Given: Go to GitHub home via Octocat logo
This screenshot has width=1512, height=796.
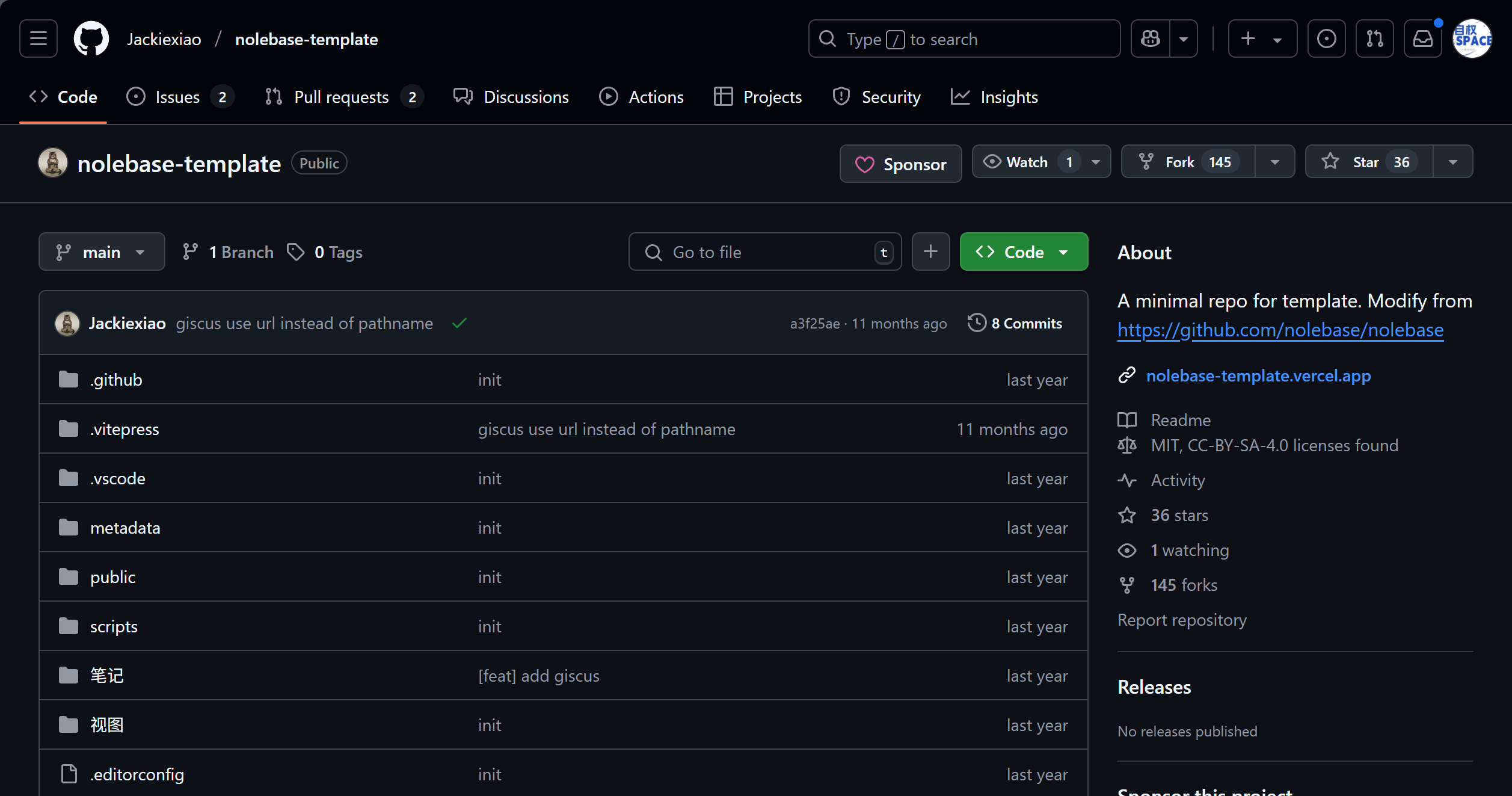Looking at the screenshot, I should 91,39.
